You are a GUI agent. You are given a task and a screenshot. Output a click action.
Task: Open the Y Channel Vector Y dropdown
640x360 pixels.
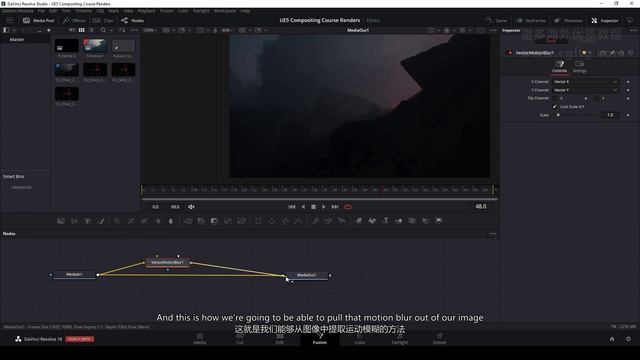[x=585, y=90]
